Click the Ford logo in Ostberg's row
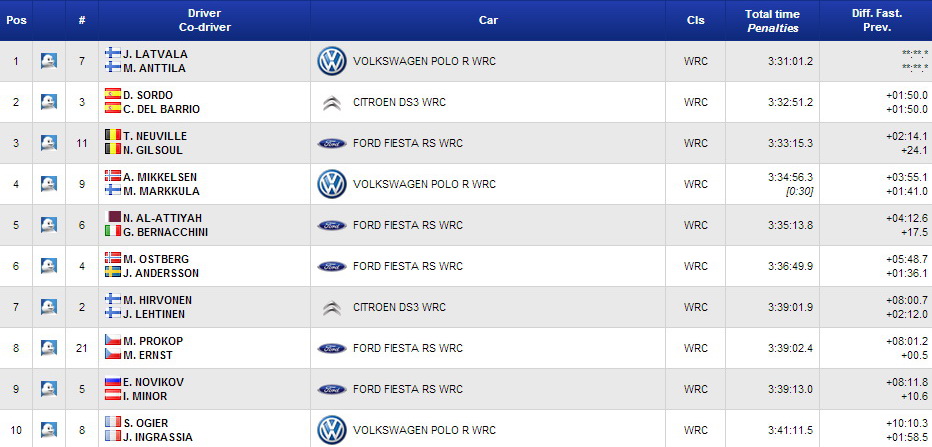The image size is (932, 447). pos(332,266)
